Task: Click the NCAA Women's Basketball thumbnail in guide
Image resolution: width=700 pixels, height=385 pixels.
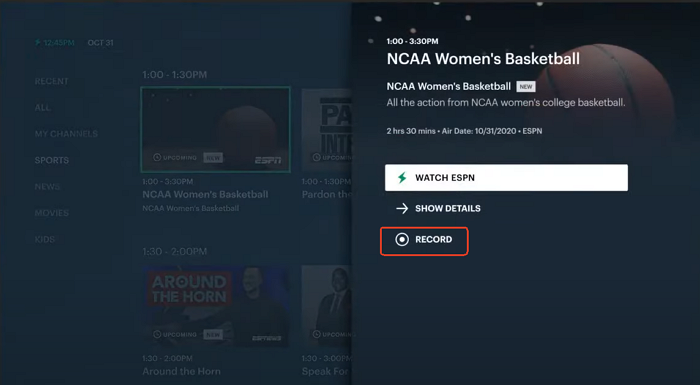Action: pyautogui.click(x=216, y=130)
